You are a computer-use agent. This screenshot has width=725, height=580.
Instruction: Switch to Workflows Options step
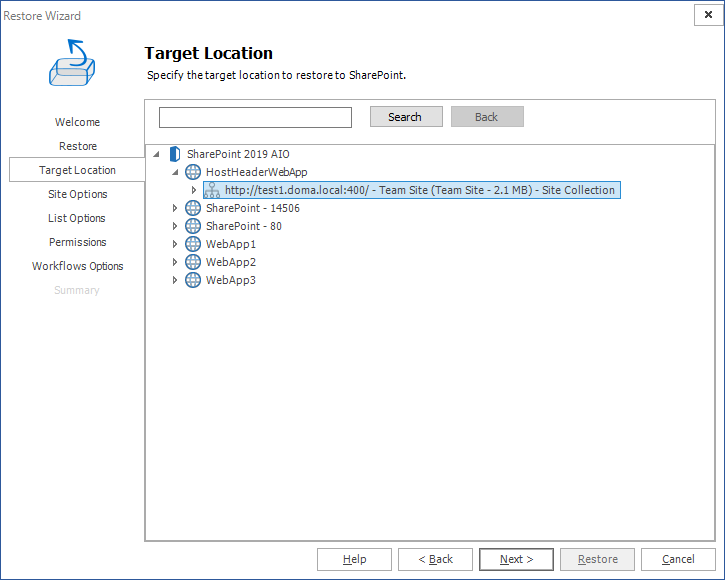point(77,266)
